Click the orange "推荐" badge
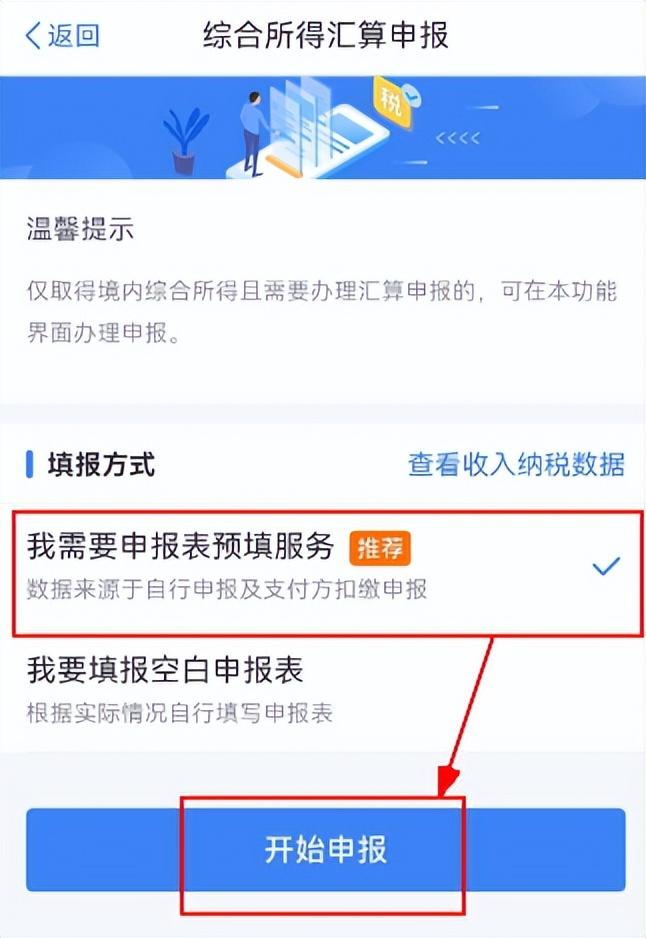This screenshot has height=938, width=646. click(380, 548)
